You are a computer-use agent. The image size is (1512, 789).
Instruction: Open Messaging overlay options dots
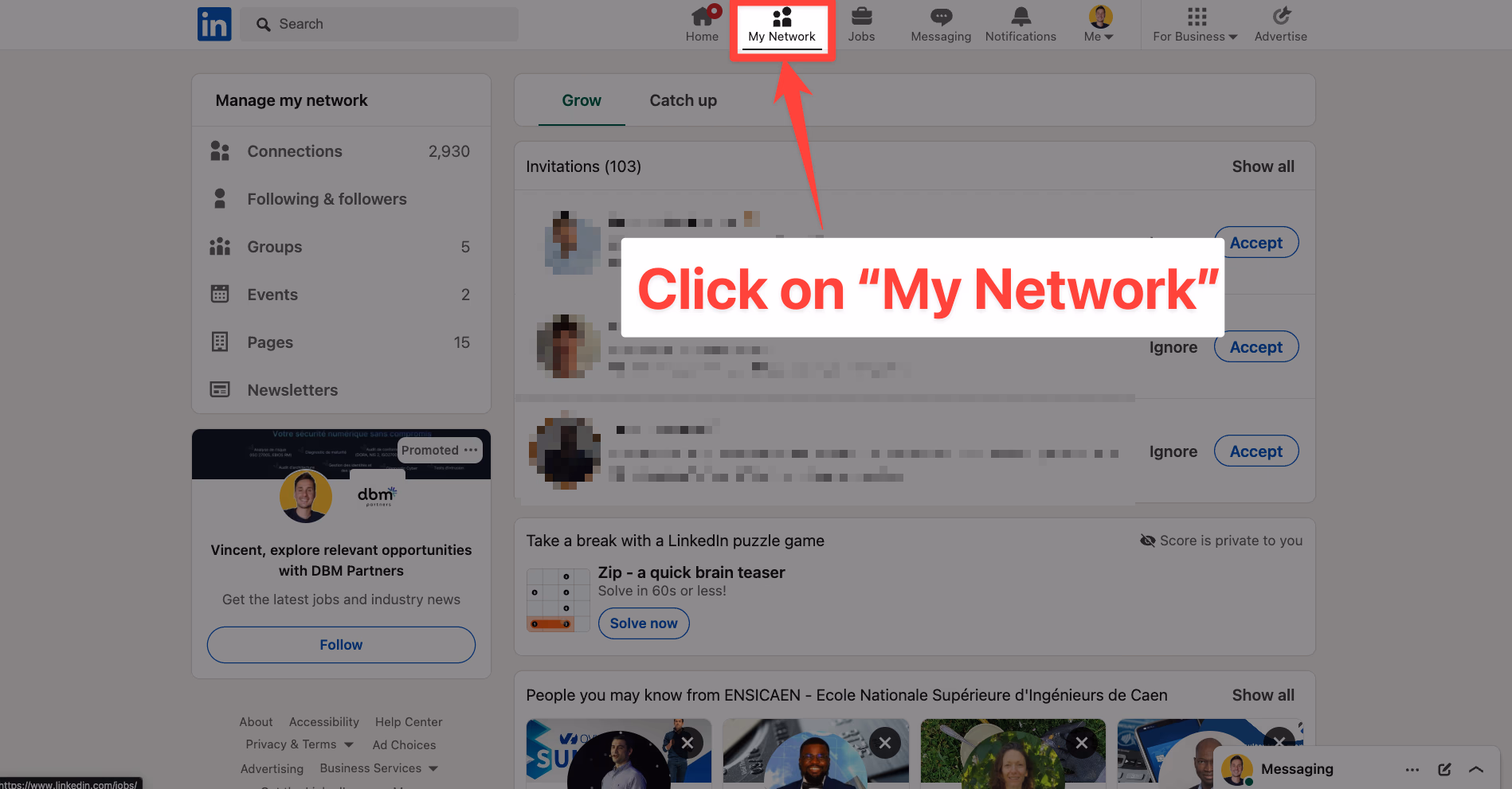(1412, 769)
